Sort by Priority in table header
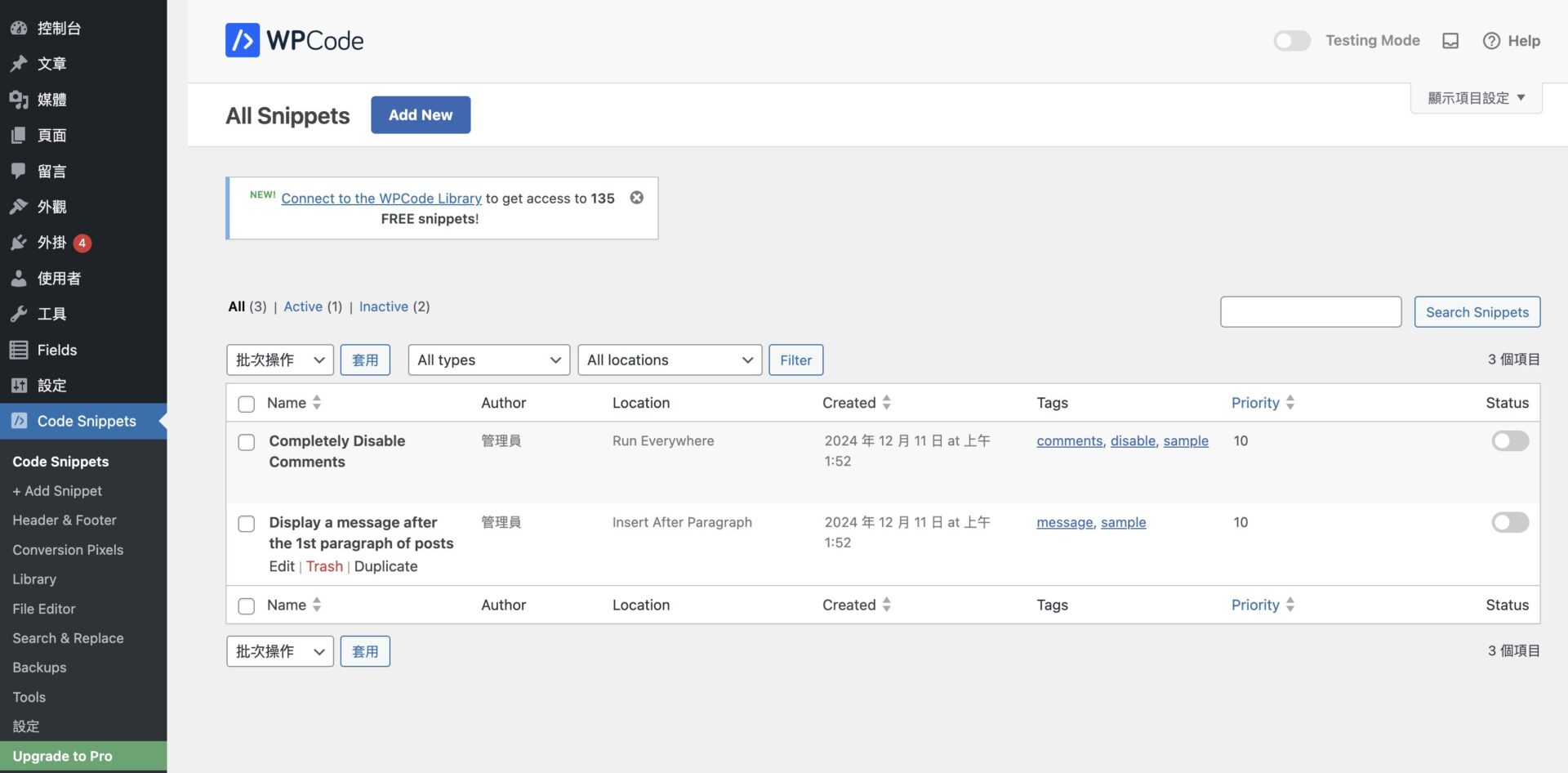Screen dimensions: 1568x773 (x=1263, y=403)
